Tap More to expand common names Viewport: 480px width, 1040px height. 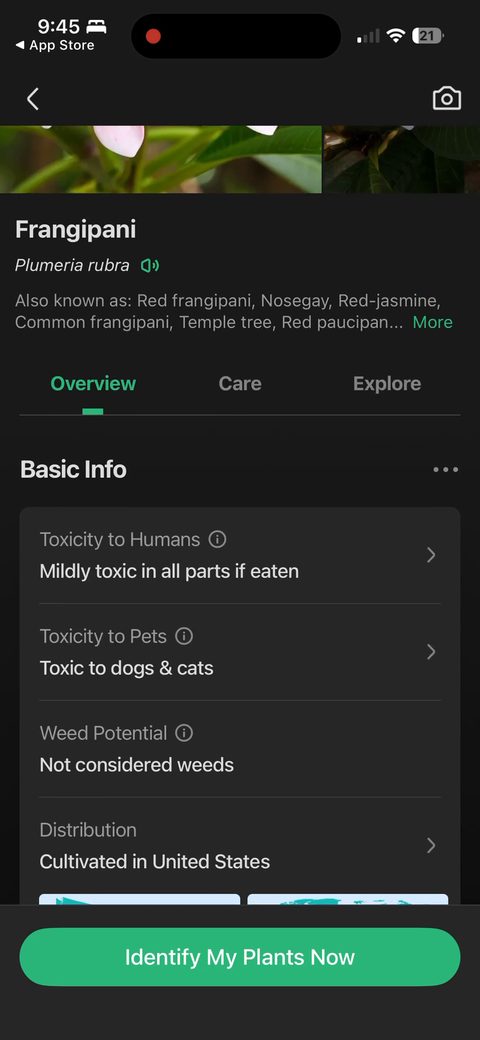(x=432, y=322)
